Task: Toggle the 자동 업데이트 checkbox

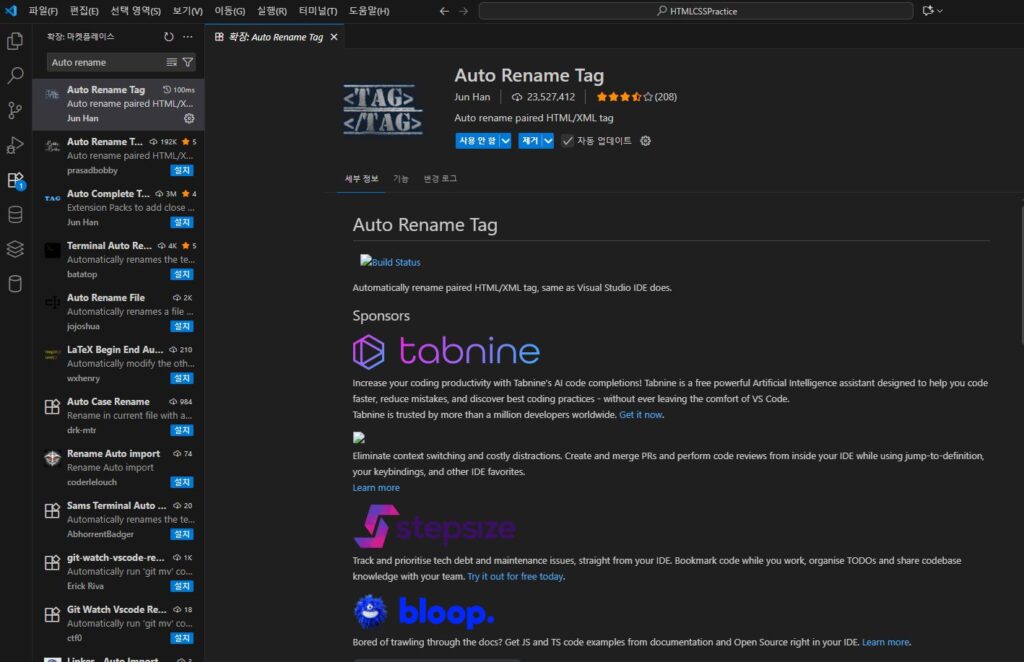Action: coord(569,141)
